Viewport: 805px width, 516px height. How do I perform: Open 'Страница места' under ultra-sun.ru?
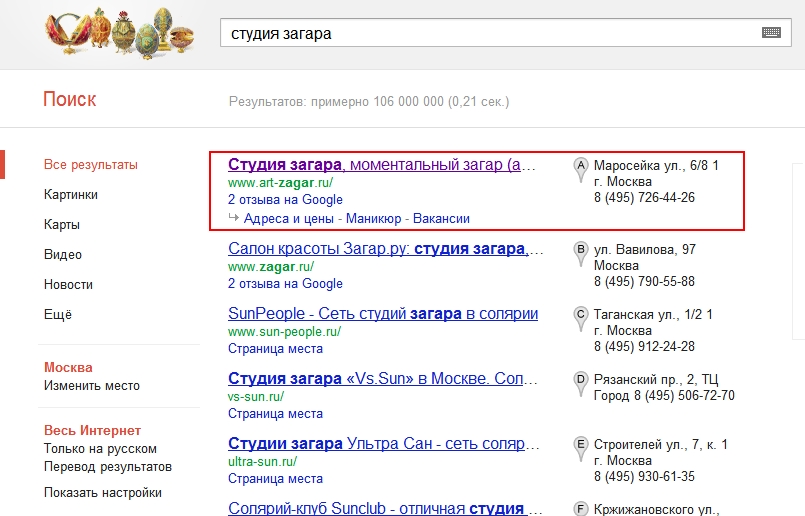pos(276,479)
